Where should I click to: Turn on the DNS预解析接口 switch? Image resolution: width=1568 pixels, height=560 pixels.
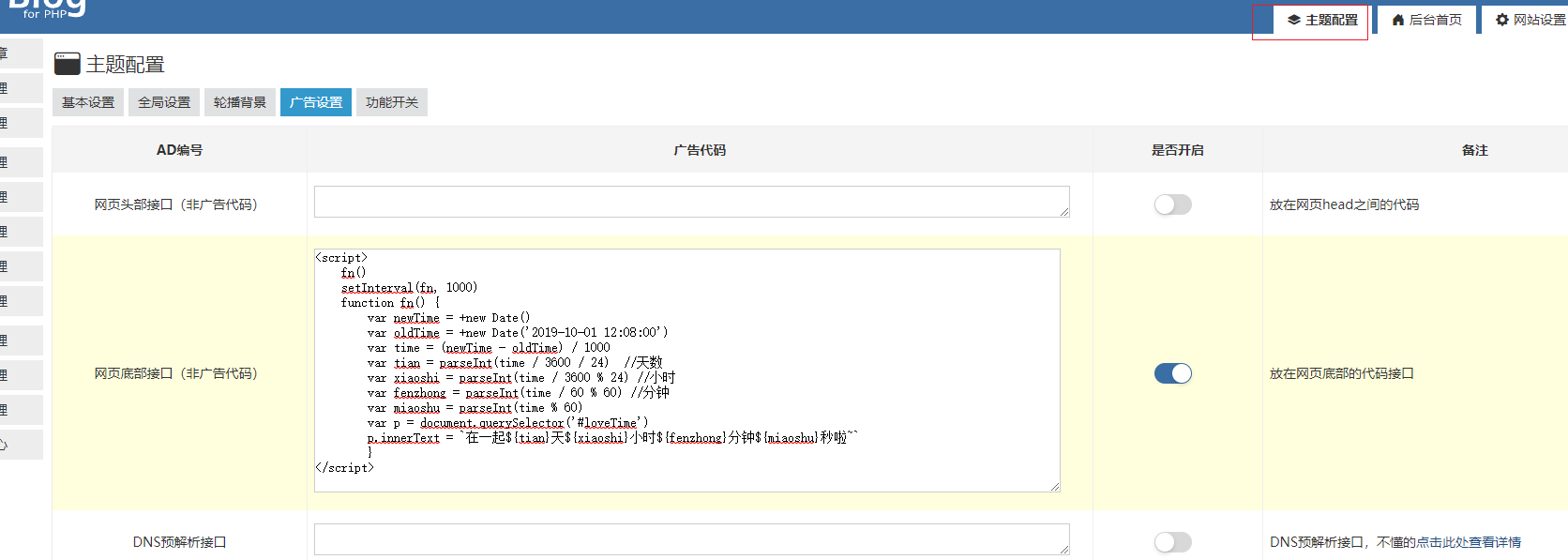pyautogui.click(x=1172, y=542)
